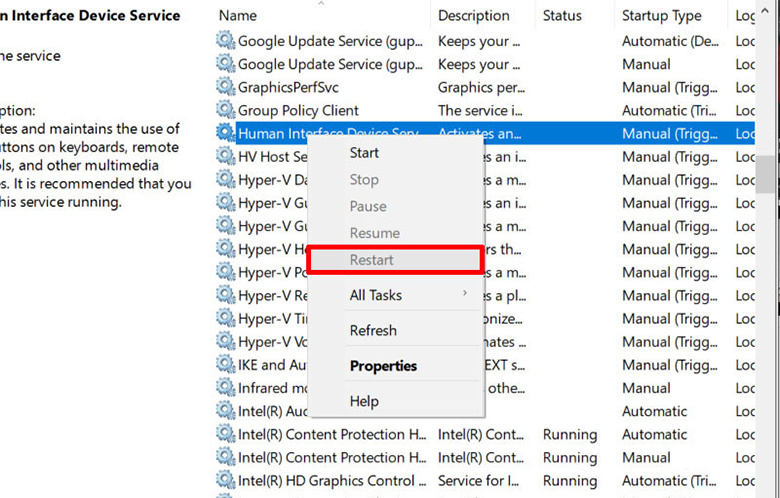Screen dimensions: 780x498
Task: Click the vertical scrollbar thumb
Action: tap(767, 173)
